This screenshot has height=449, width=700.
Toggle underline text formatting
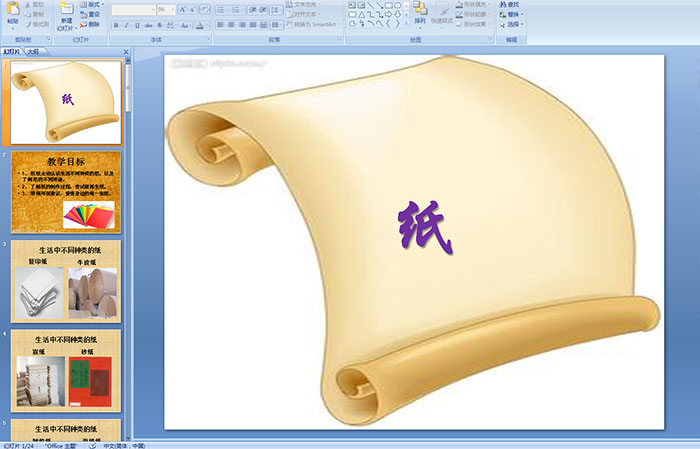(x=140, y=25)
